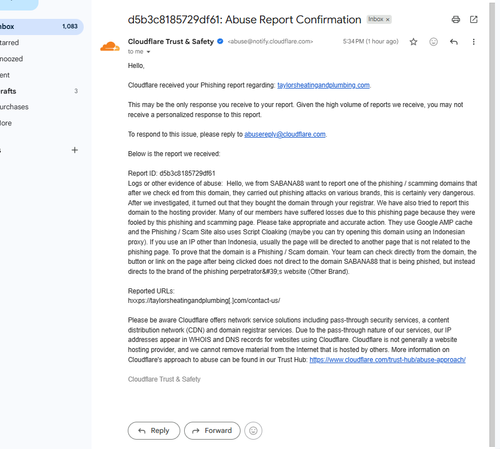Click the 'Reported URLs:' line
This screenshot has width=500, height=449.
(151, 291)
